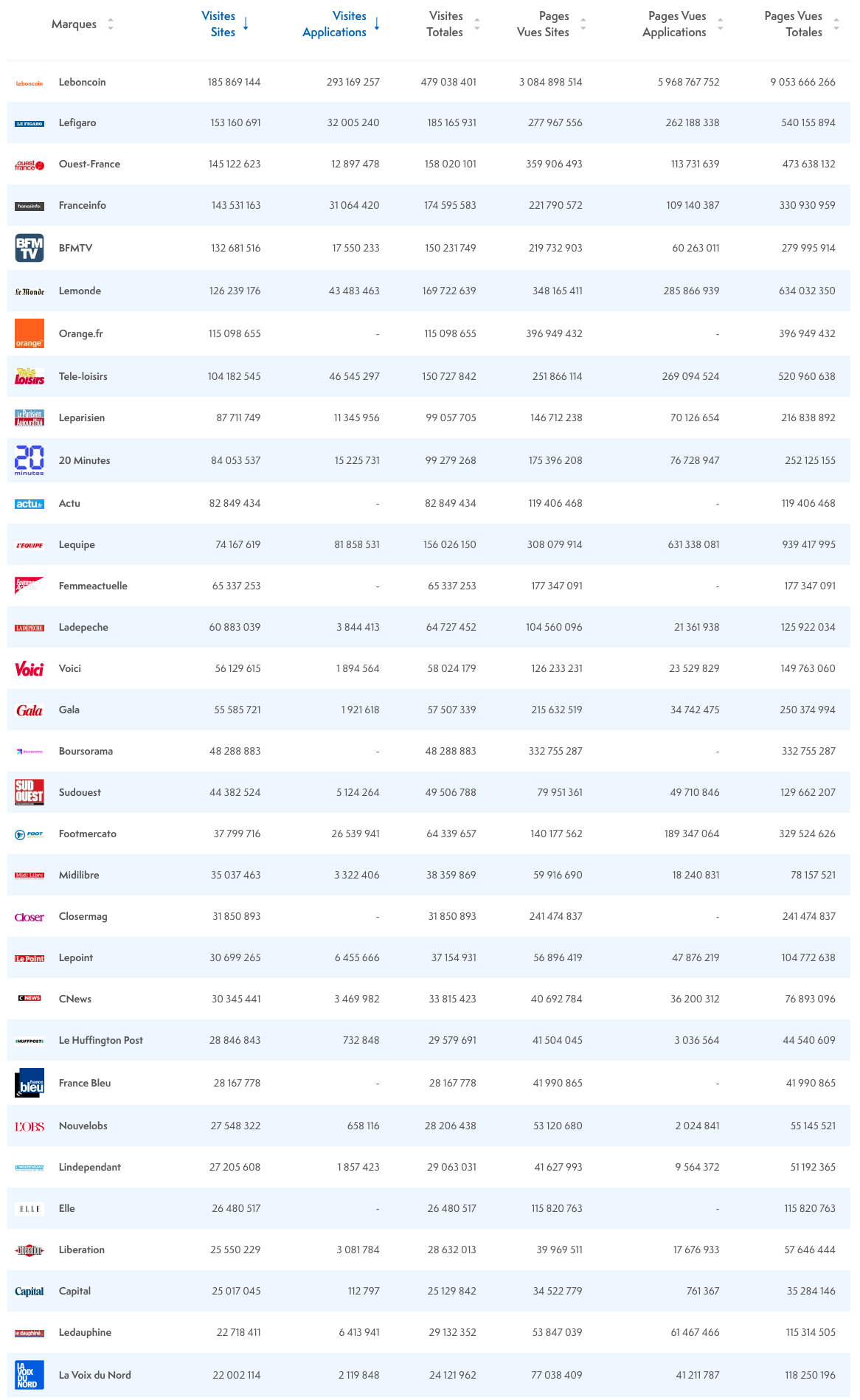Select the Lequipe table row

point(428,544)
